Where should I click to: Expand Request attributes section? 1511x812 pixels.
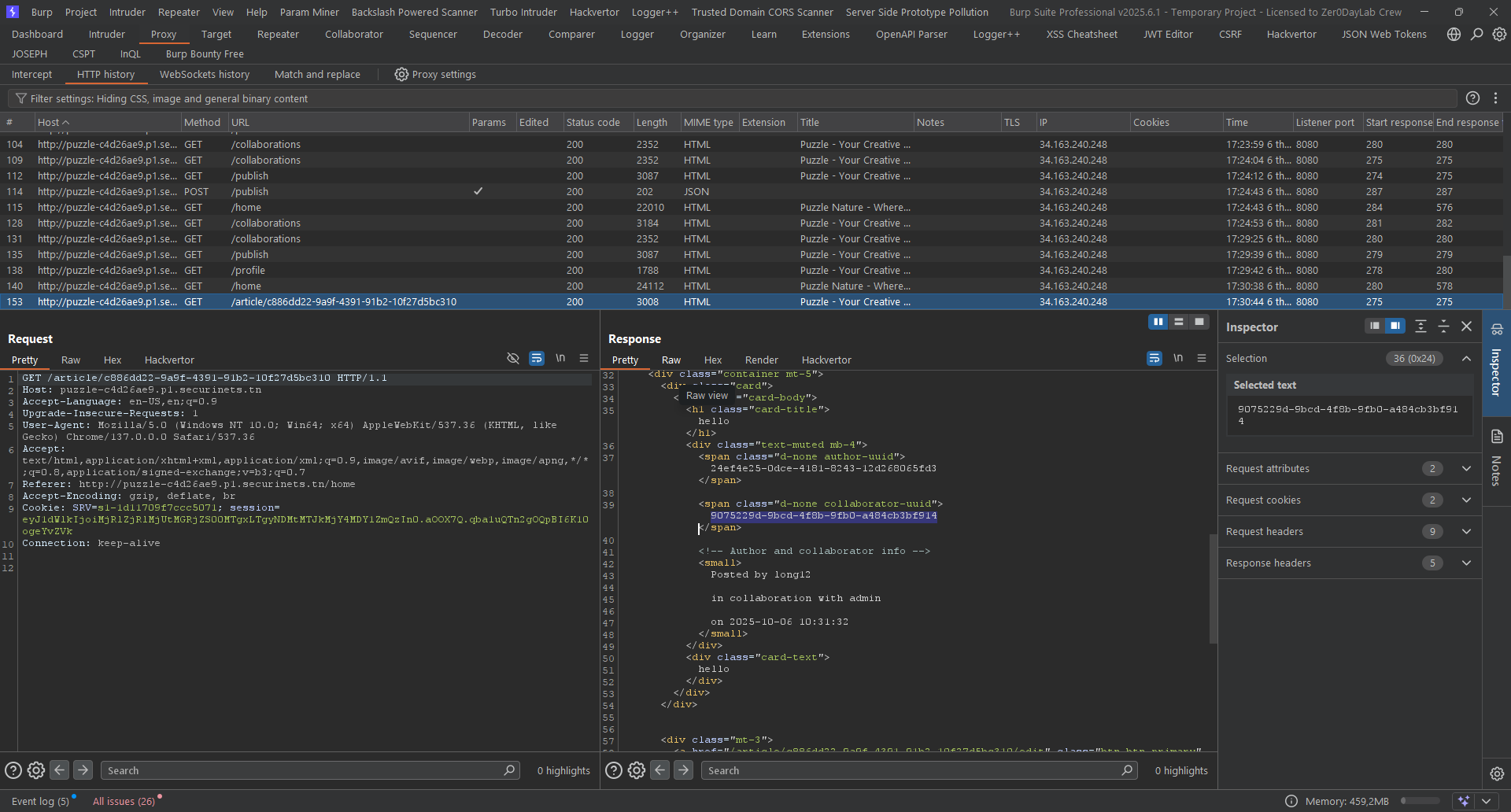pos(1467,469)
